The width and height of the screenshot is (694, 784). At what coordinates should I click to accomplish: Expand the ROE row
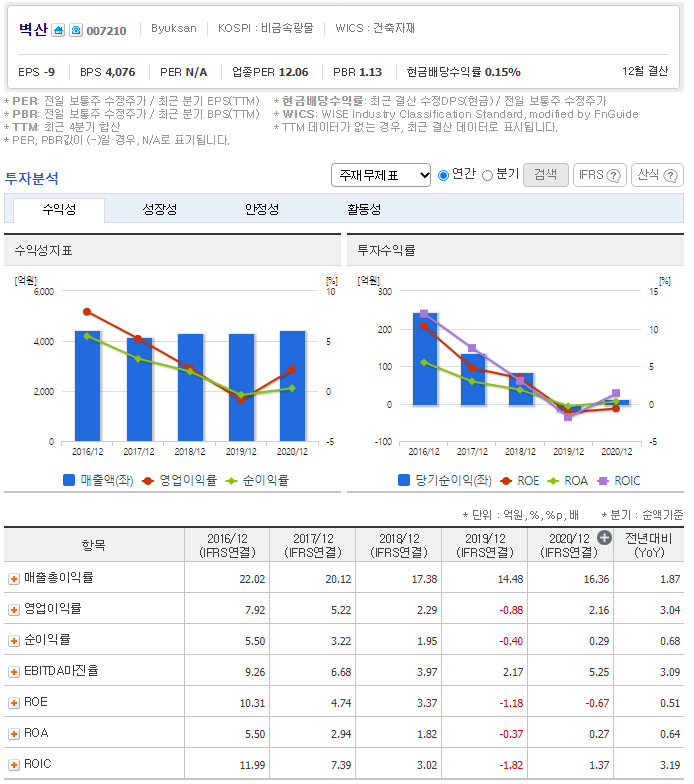point(14,703)
